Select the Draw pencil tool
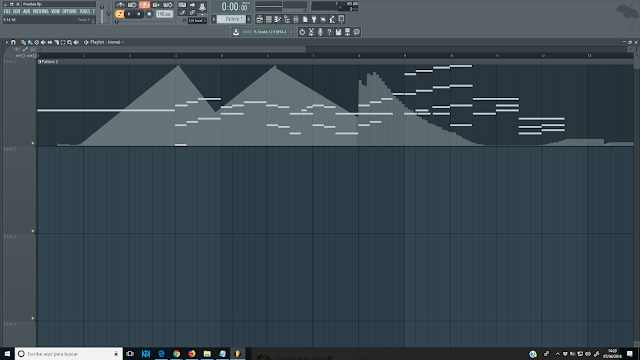Viewport: 640px width, 360px height. pyautogui.click(x=23, y=42)
